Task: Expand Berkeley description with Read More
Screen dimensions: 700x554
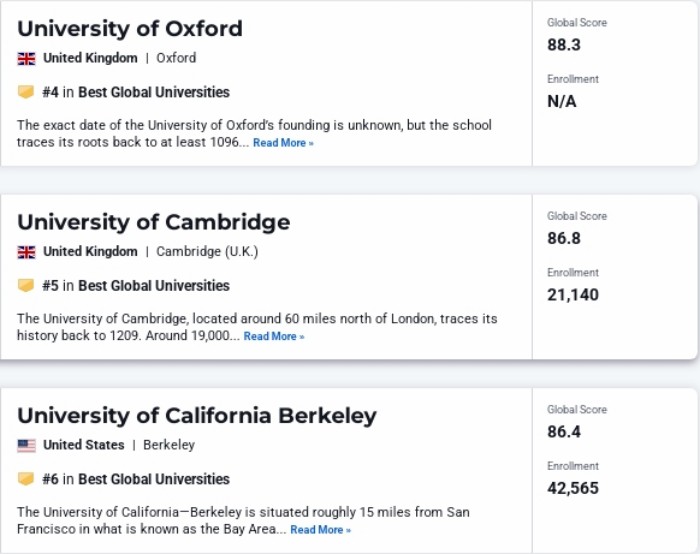Action: point(320,530)
